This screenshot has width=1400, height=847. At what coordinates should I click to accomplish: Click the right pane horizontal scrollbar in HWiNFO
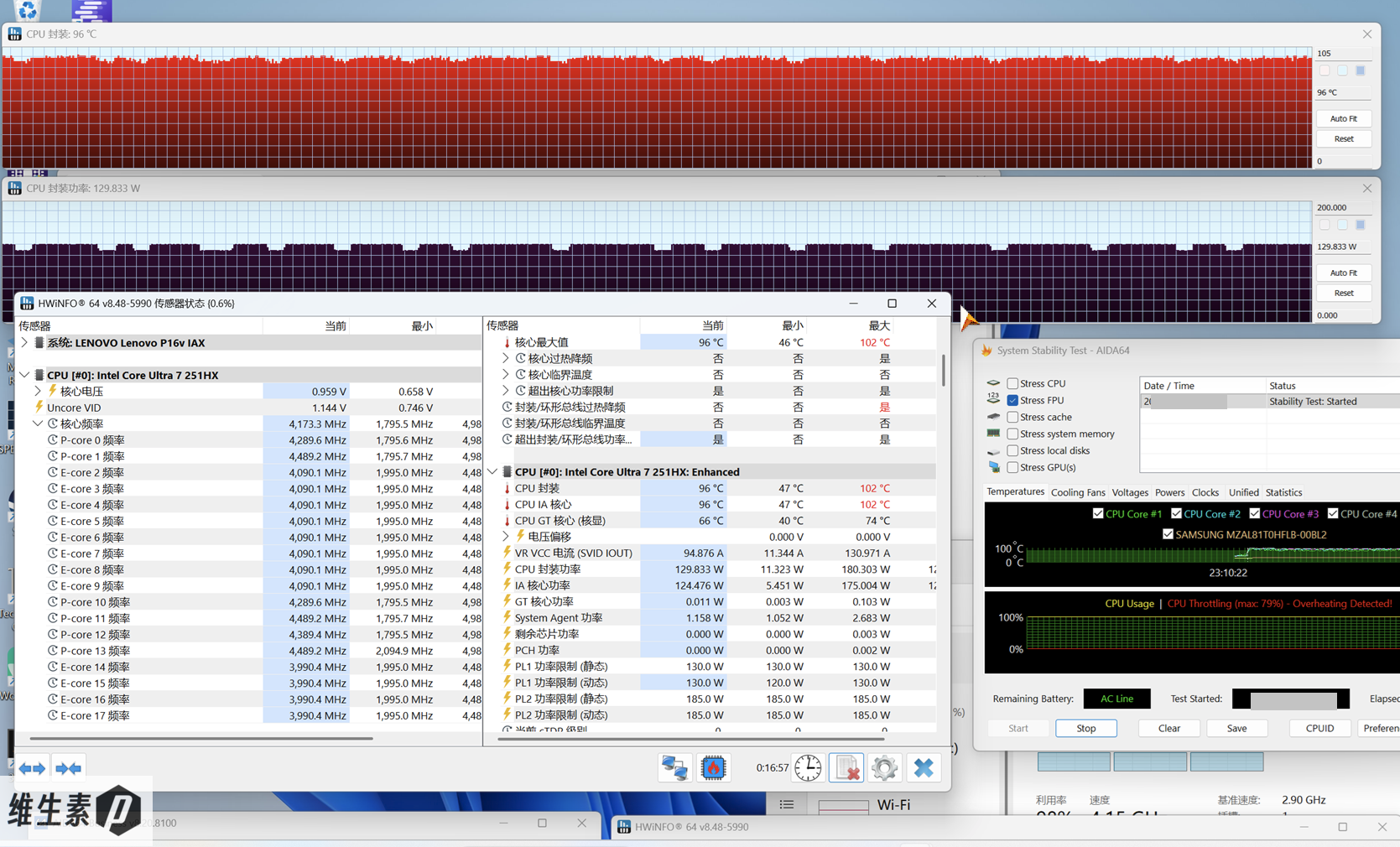(692, 740)
